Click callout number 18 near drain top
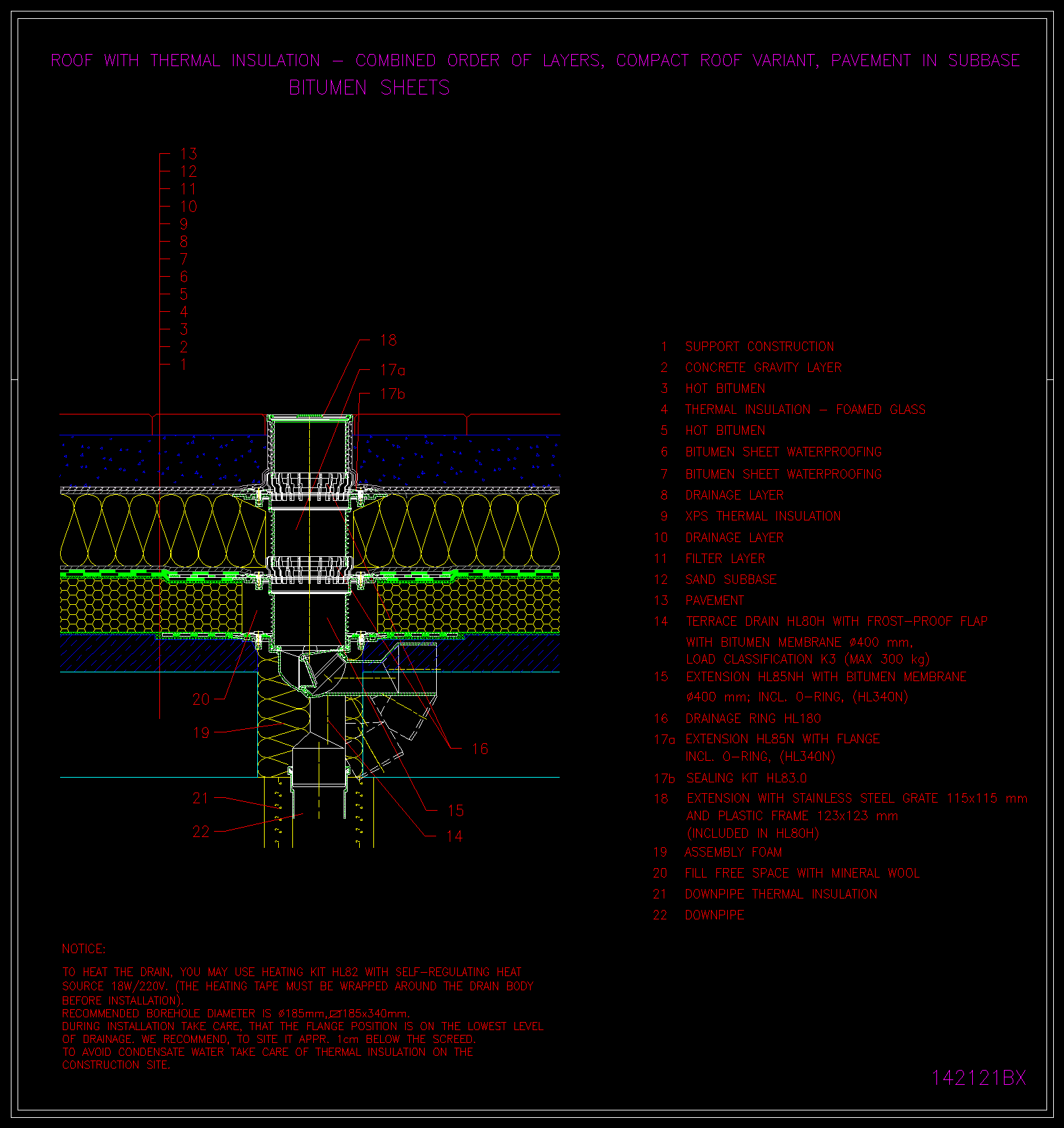This screenshot has width=1064, height=1128. point(388,340)
